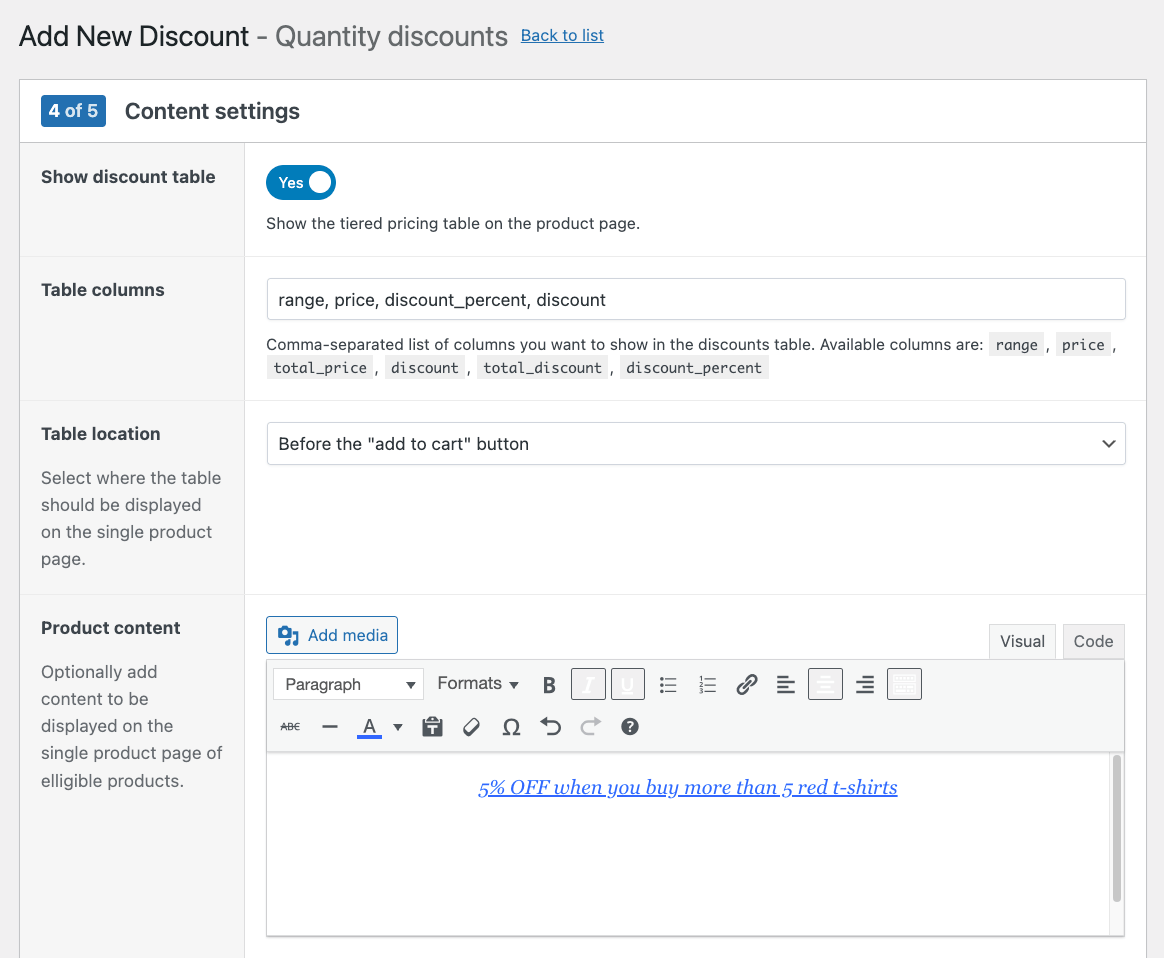The height and width of the screenshot is (958, 1164).
Task: Open the Paragraph format dropdown
Action: coord(348,684)
